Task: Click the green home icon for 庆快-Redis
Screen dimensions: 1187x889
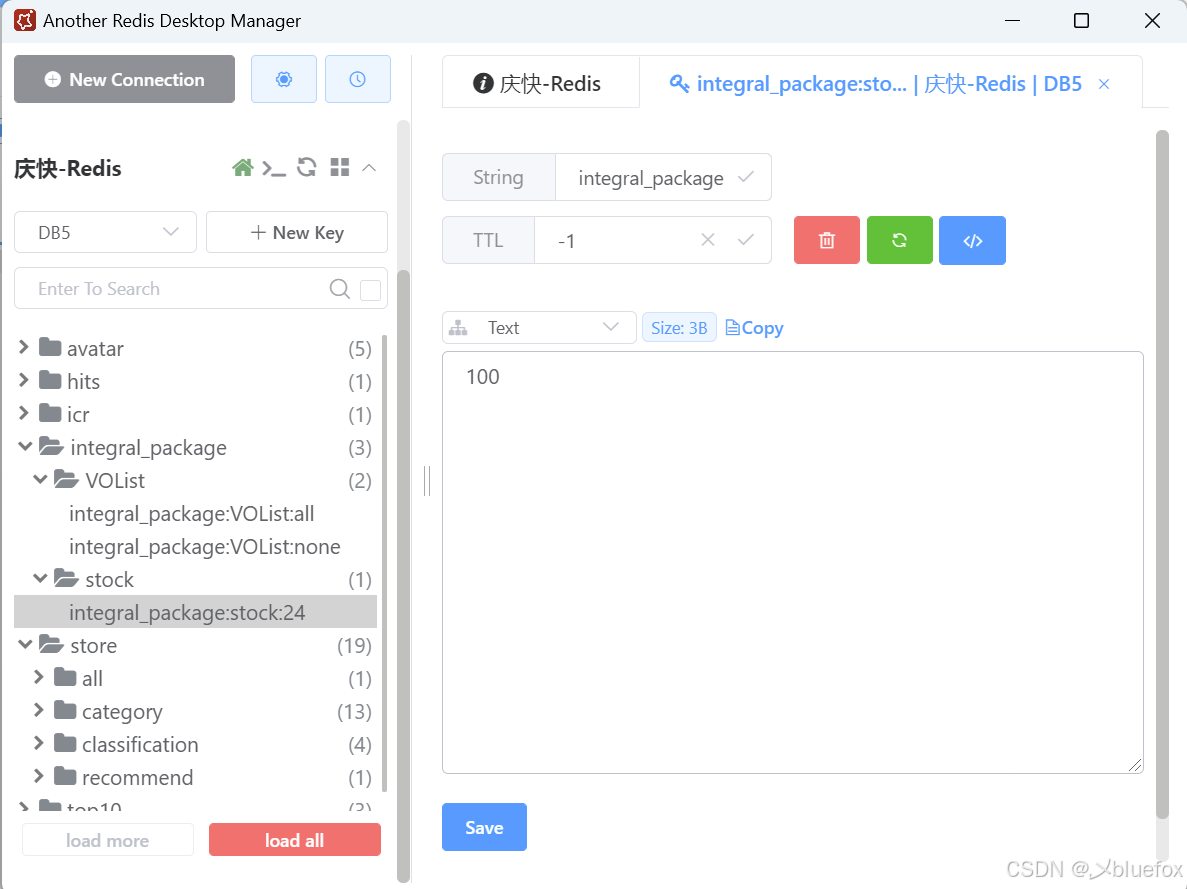Action: pos(242,167)
